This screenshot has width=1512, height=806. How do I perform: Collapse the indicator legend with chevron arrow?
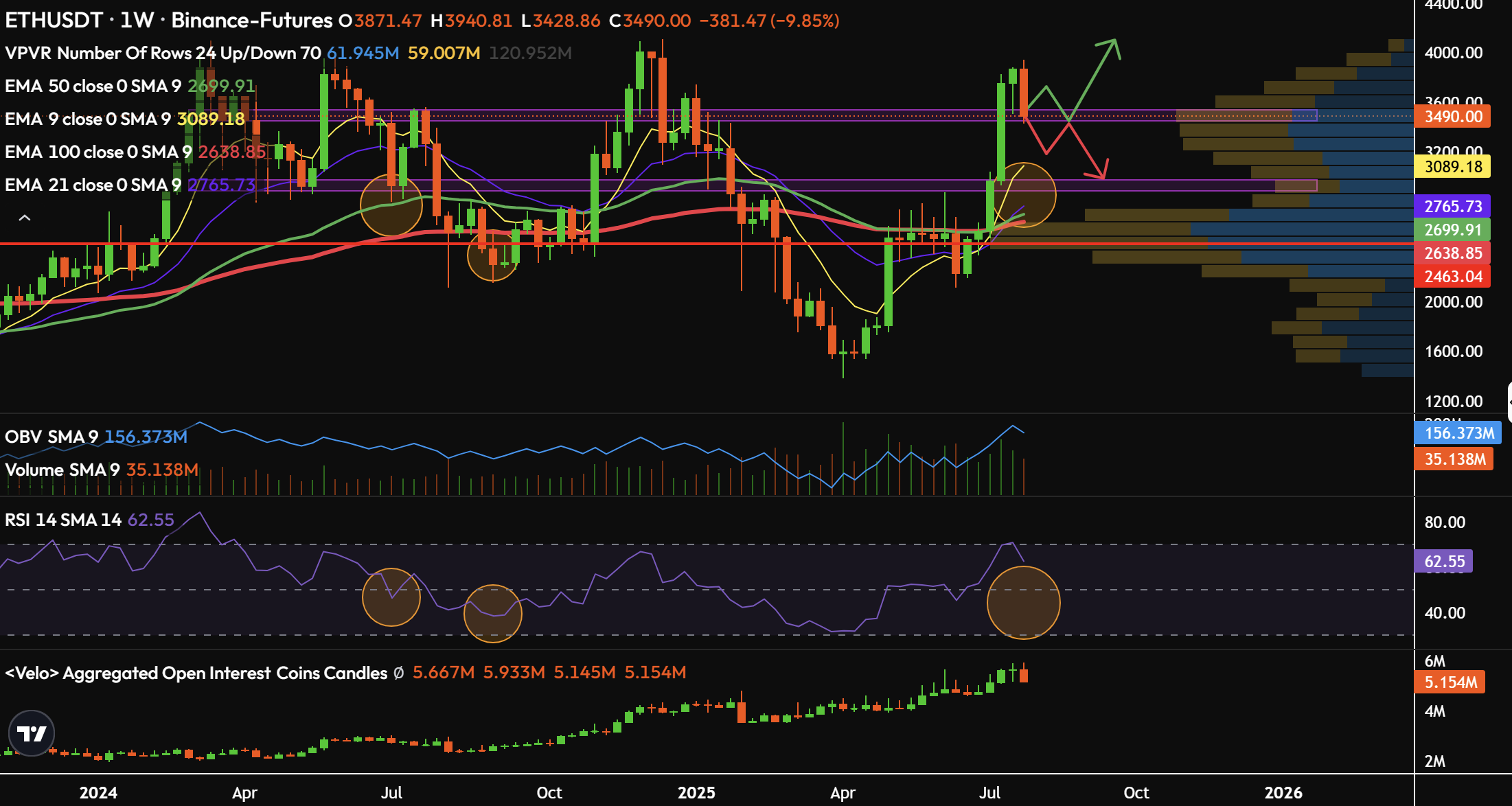(24, 218)
